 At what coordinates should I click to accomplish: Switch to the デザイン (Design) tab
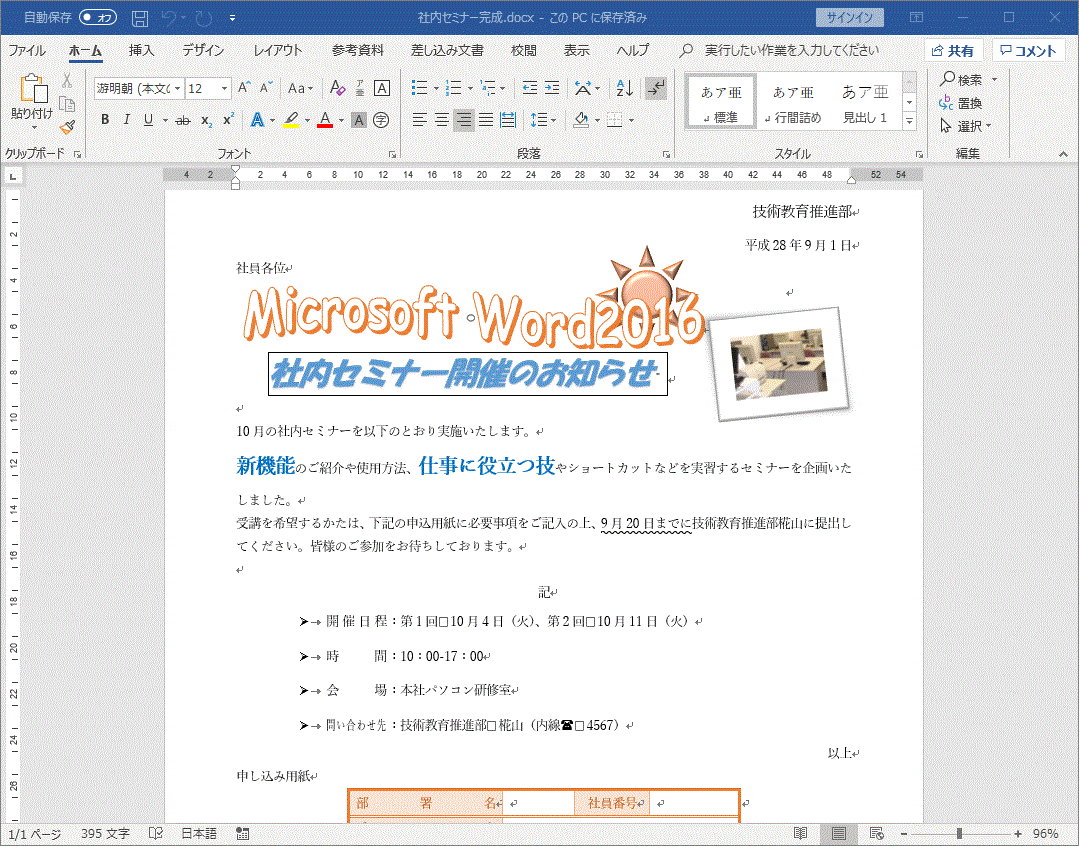203,50
